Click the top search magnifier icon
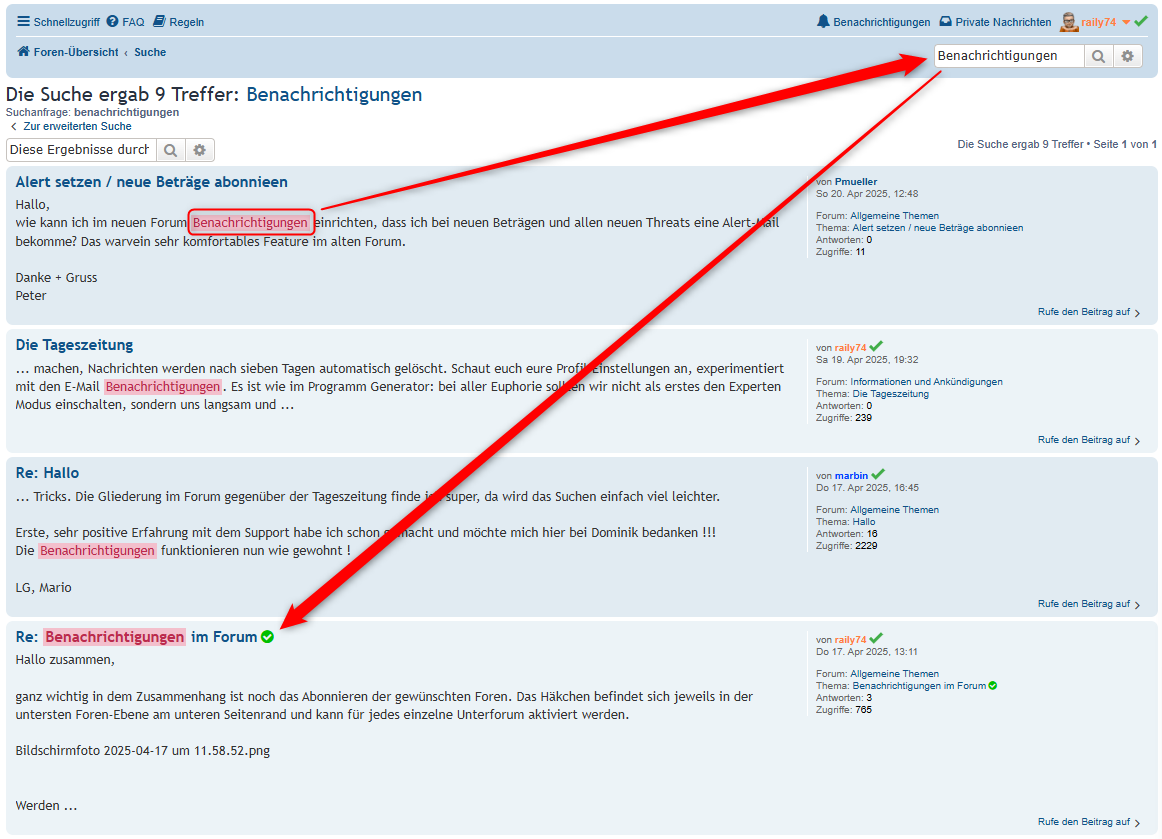This screenshot has height=839, width=1162. click(1098, 56)
